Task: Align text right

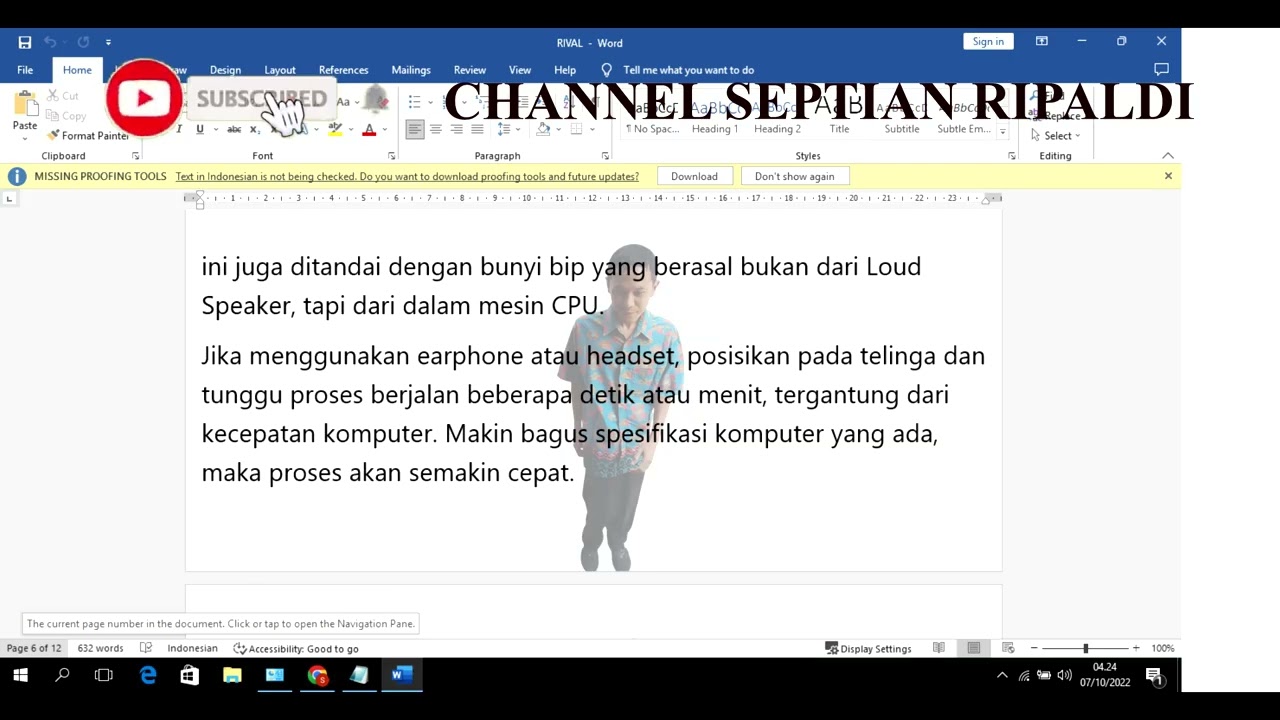Action: (x=456, y=129)
